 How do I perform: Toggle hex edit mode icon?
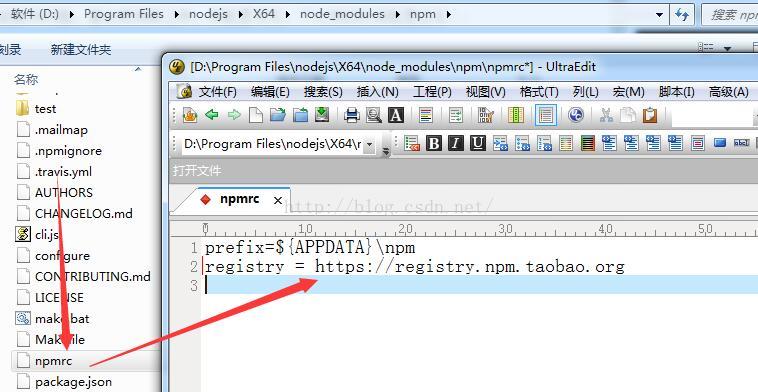[485, 115]
